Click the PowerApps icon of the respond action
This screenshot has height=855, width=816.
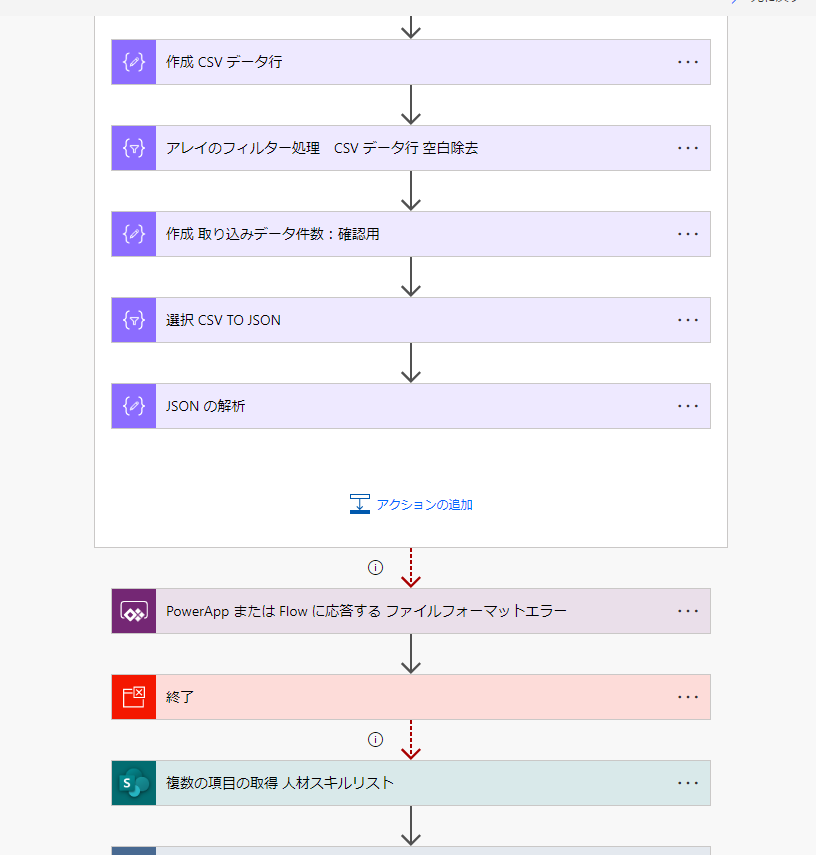click(134, 611)
